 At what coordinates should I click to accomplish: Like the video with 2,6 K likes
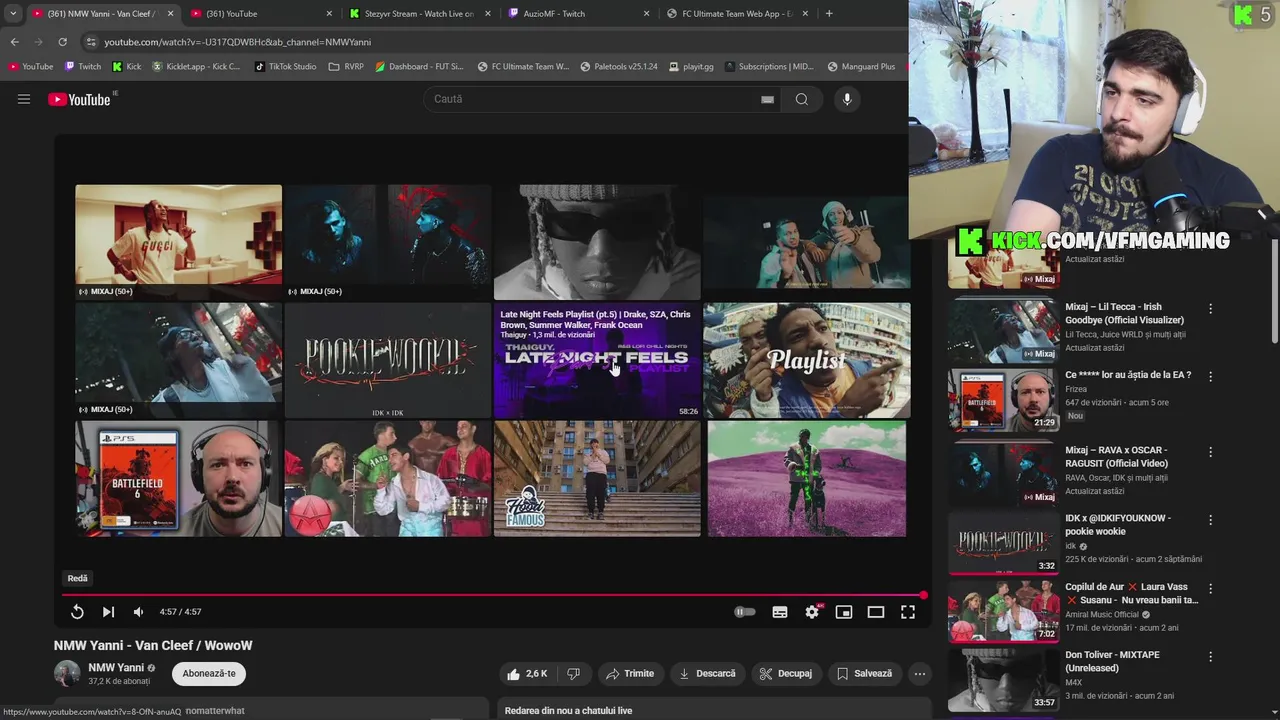(x=527, y=674)
